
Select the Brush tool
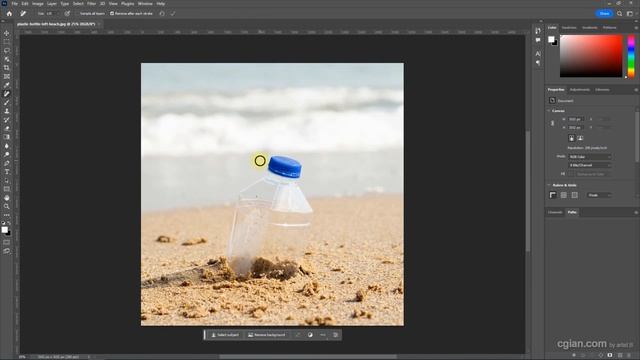pos(7,102)
